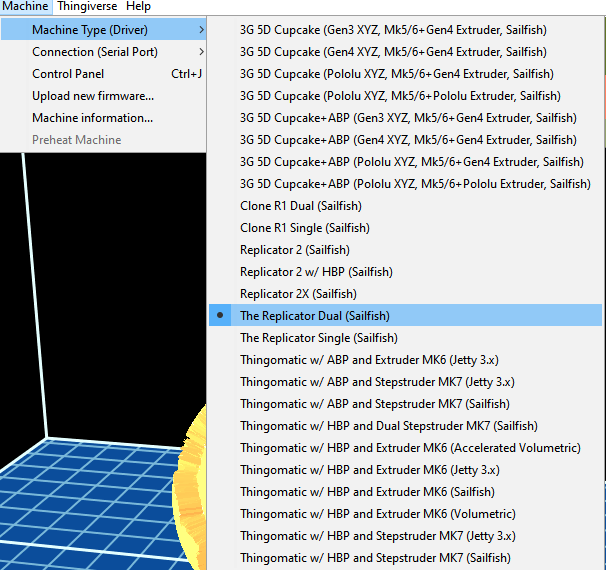Choose Clone R1 Single (Sailfish)

pyautogui.click(x=405, y=228)
